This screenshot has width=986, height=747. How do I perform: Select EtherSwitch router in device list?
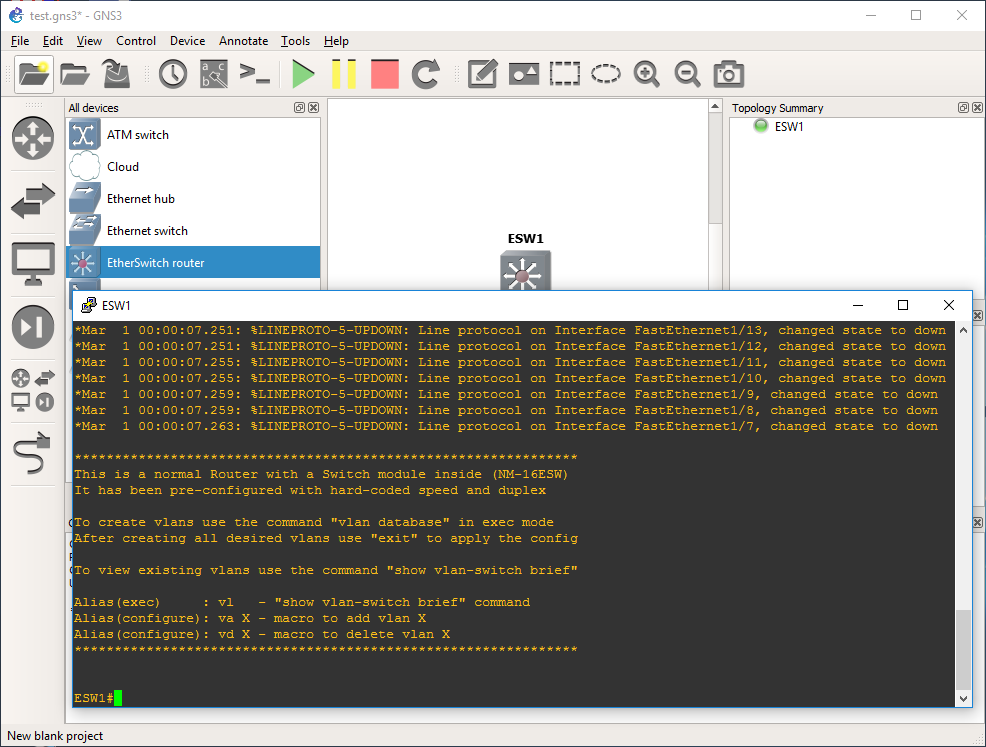tap(193, 262)
